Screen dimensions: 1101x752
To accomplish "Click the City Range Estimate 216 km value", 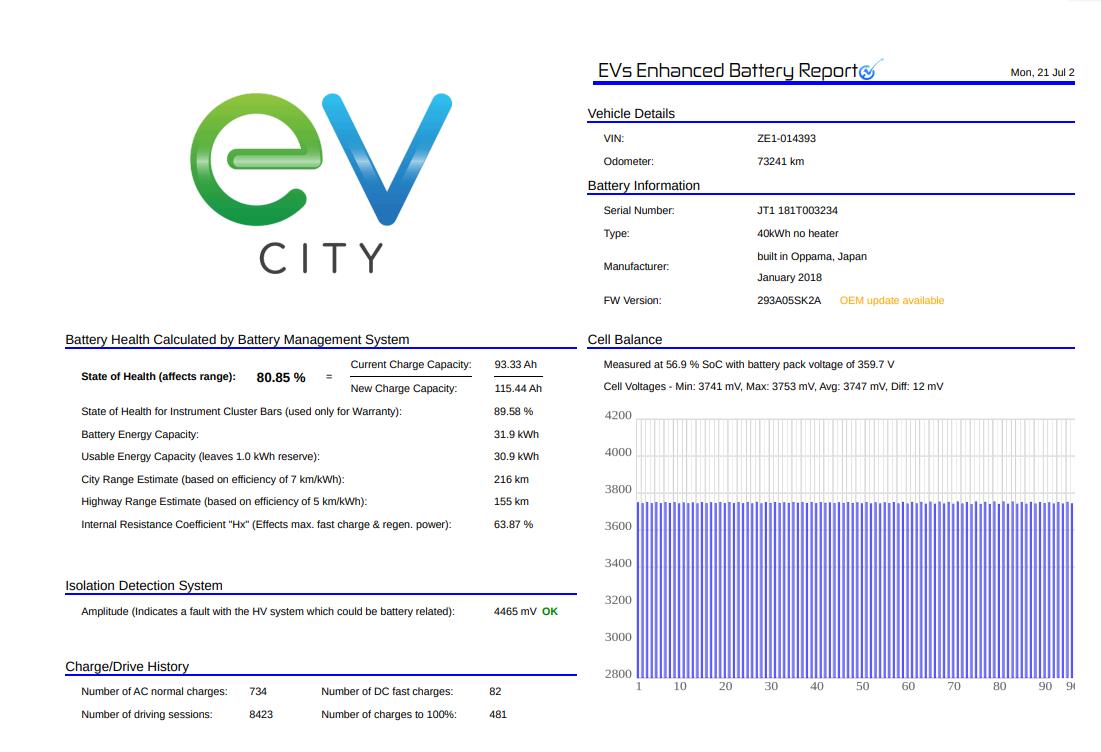I will click(511, 479).
